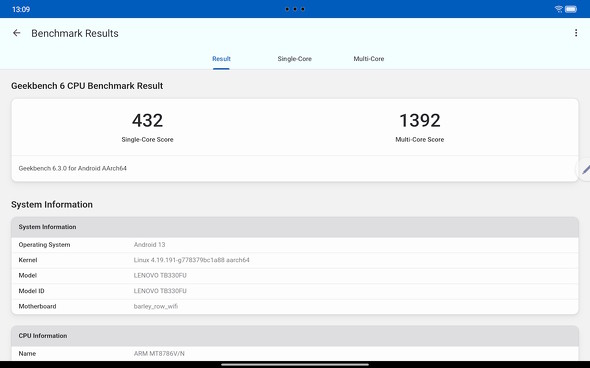The height and width of the screenshot is (368, 590).
Task: Select the 1392 multi-core score value
Action: [420, 120]
